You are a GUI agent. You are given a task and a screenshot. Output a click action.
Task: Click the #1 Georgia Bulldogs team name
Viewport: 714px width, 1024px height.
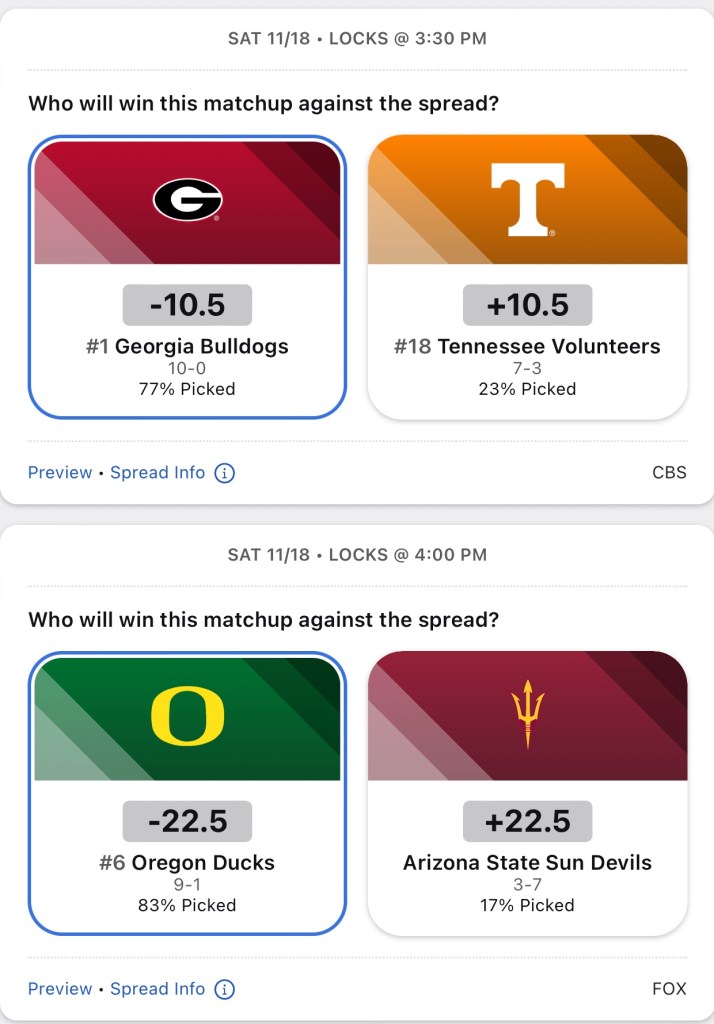(x=187, y=347)
